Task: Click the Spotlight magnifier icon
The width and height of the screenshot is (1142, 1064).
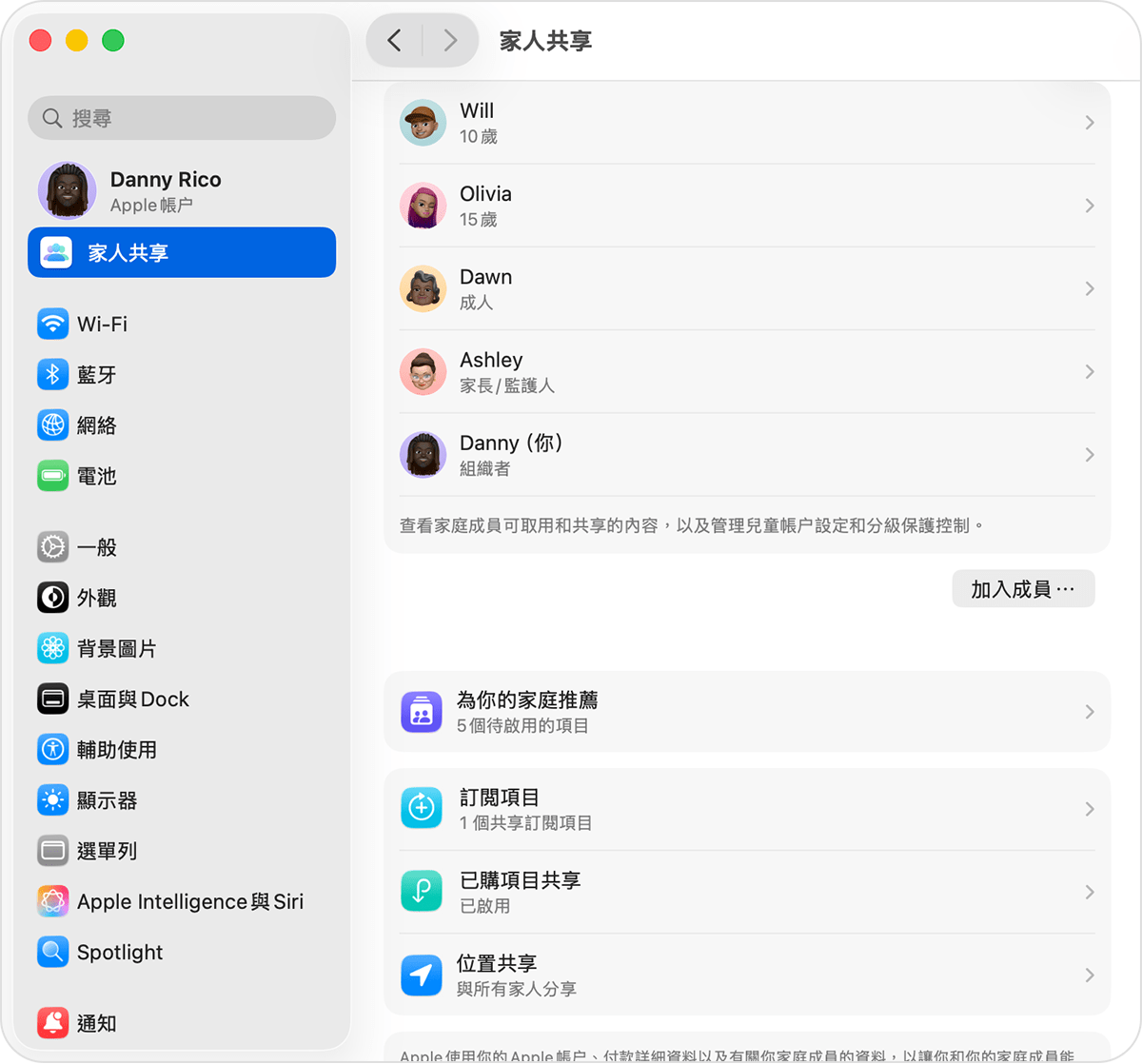Action: pyautogui.click(x=52, y=952)
